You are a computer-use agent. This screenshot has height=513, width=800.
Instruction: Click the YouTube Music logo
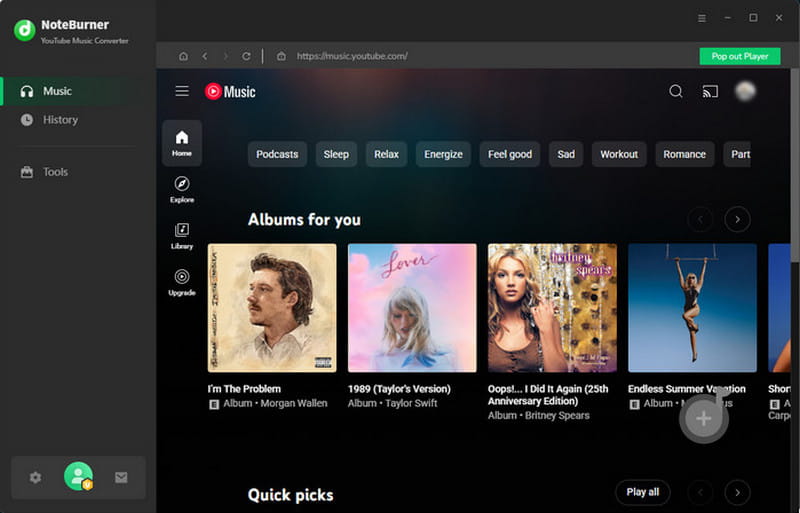pyautogui.click(x=230, y=91)
